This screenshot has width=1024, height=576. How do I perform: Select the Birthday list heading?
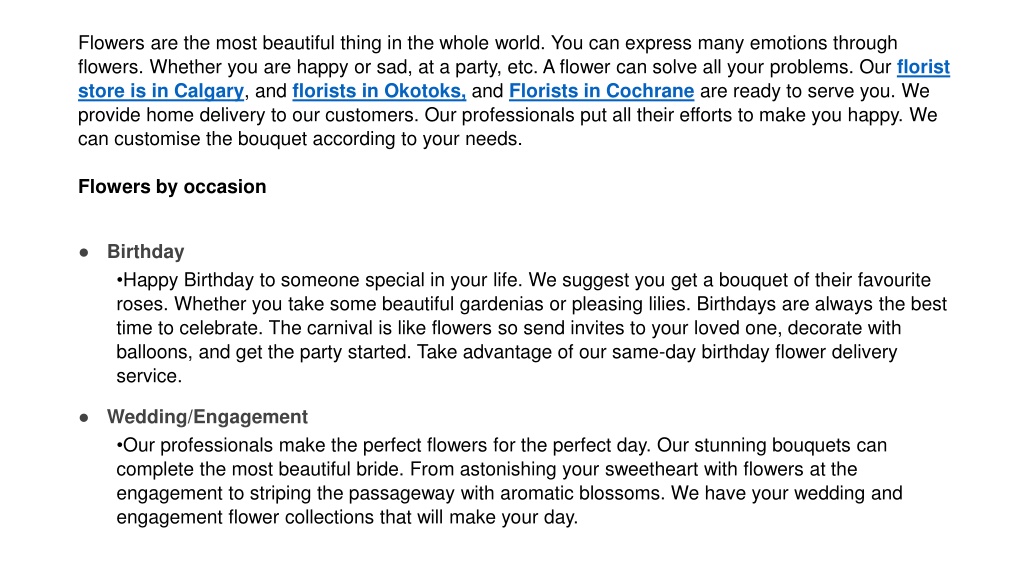(146, 251)
